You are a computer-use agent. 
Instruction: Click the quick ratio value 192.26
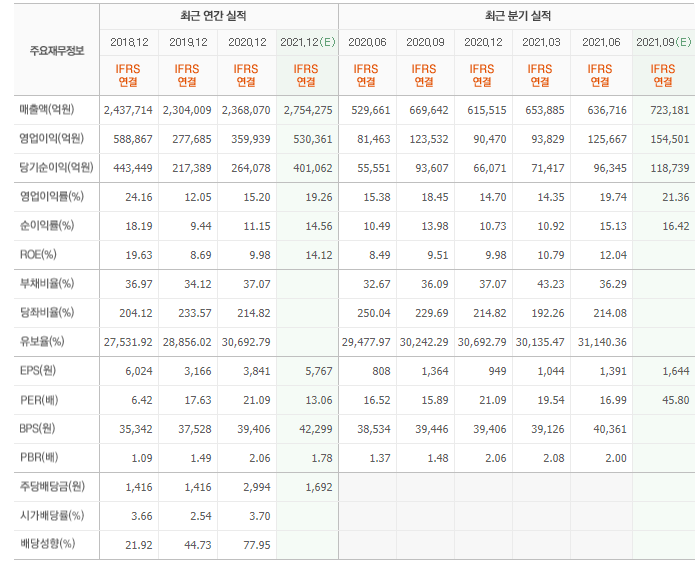pyautogui.click(x=548, y=313)
